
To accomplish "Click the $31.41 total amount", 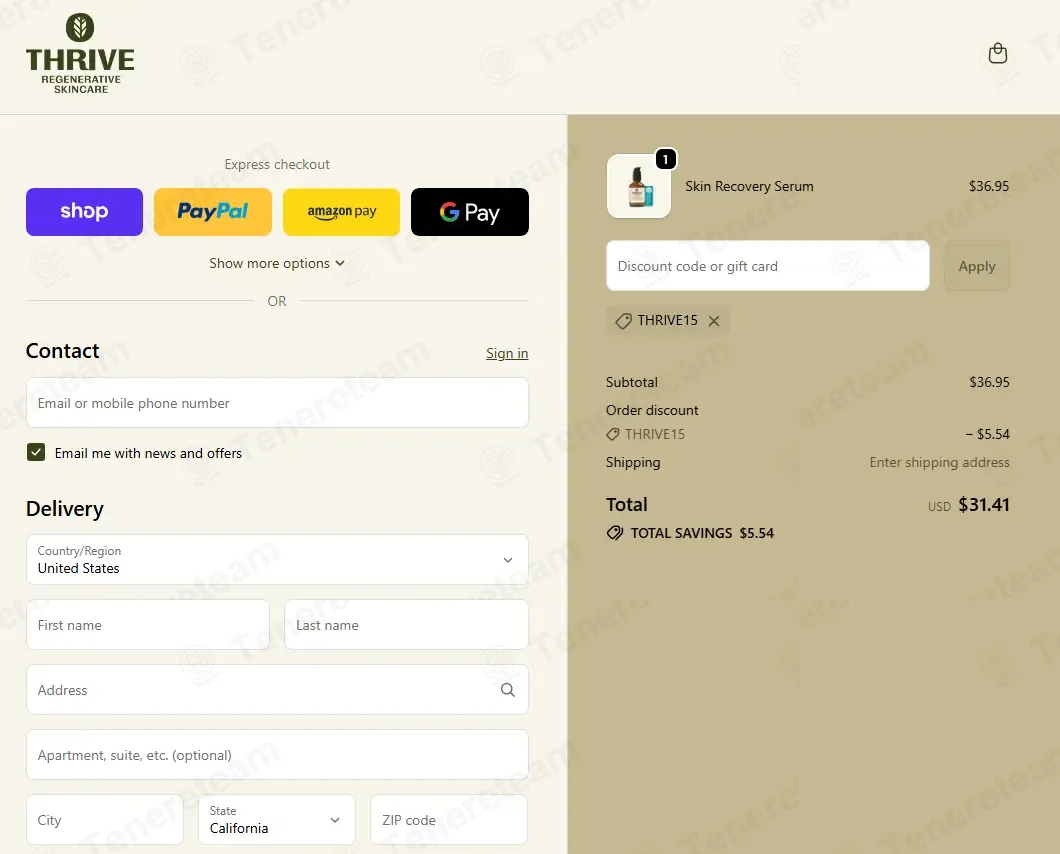I will click(x=984, y=504).
